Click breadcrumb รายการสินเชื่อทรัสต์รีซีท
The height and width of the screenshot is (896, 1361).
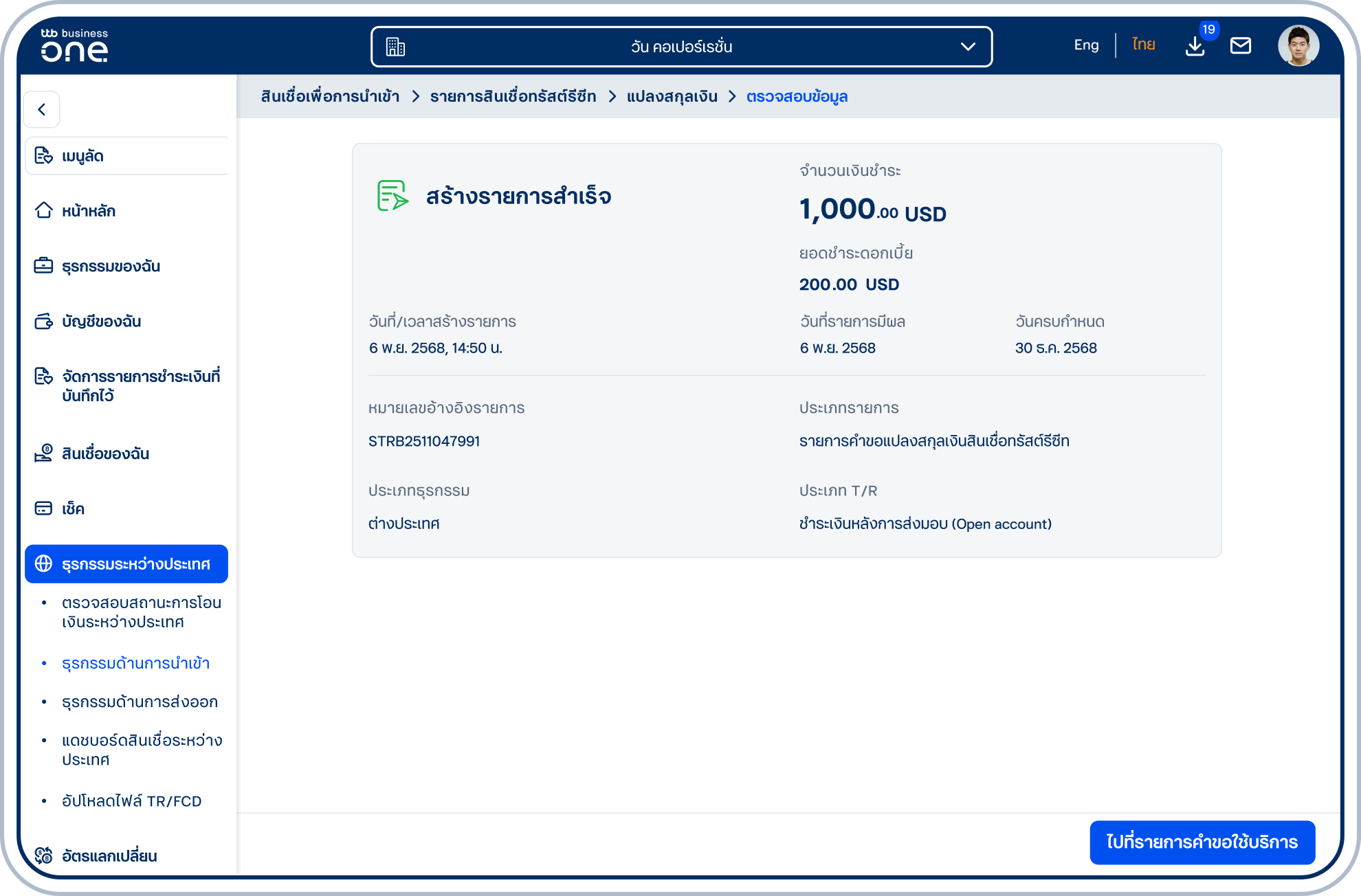pyautogui.click(x=513, y=96)
